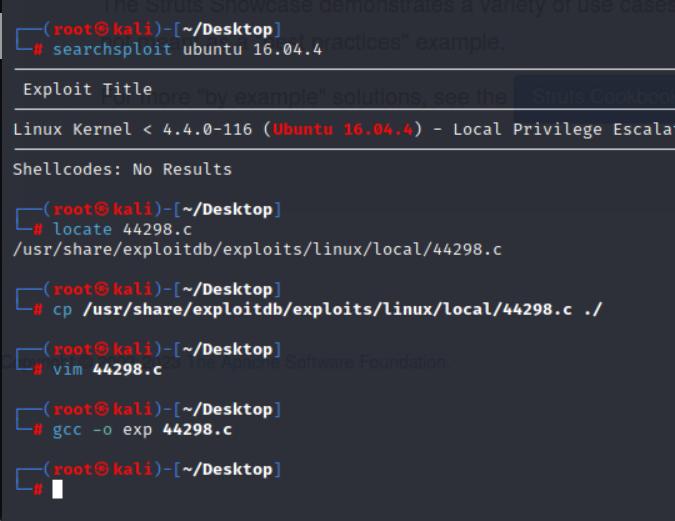
Task: Click the 'gcc -o exp 44298.c' command text
Action: tap(142, 430)
